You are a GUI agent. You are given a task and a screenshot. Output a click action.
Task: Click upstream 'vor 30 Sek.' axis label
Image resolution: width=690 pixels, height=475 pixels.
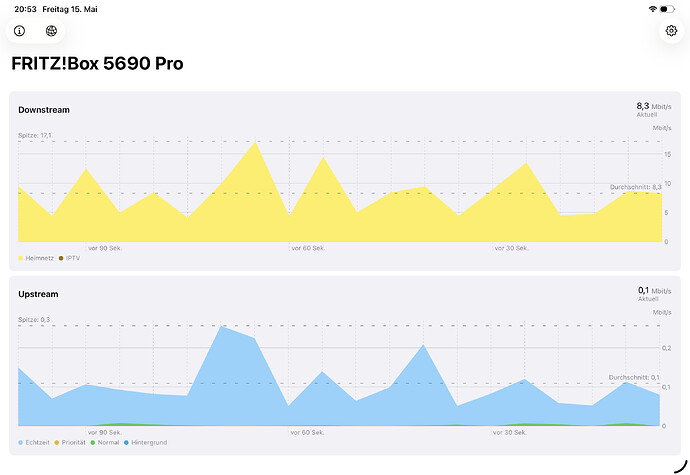(x=510, y=433)
